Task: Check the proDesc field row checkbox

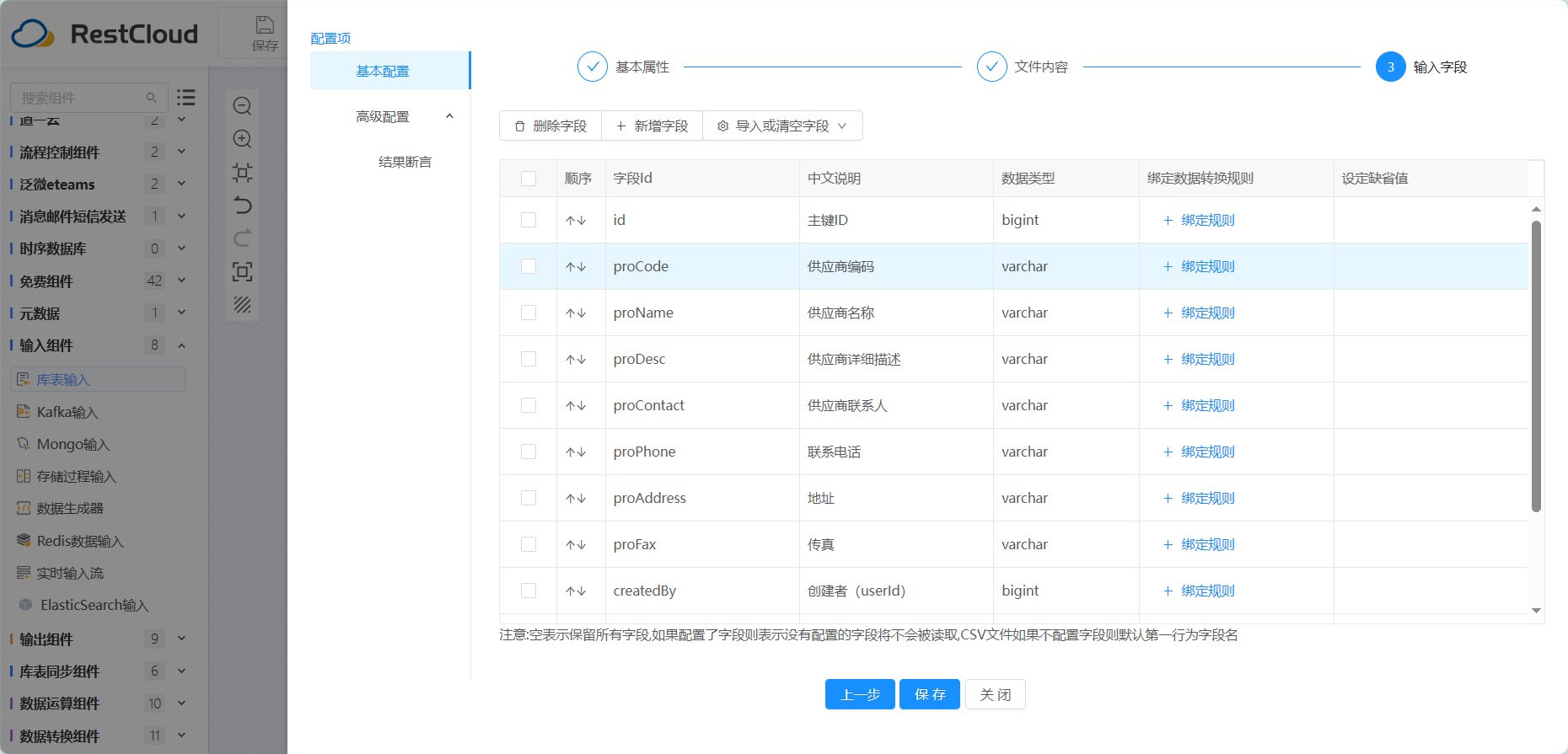Action: (529, 359)
